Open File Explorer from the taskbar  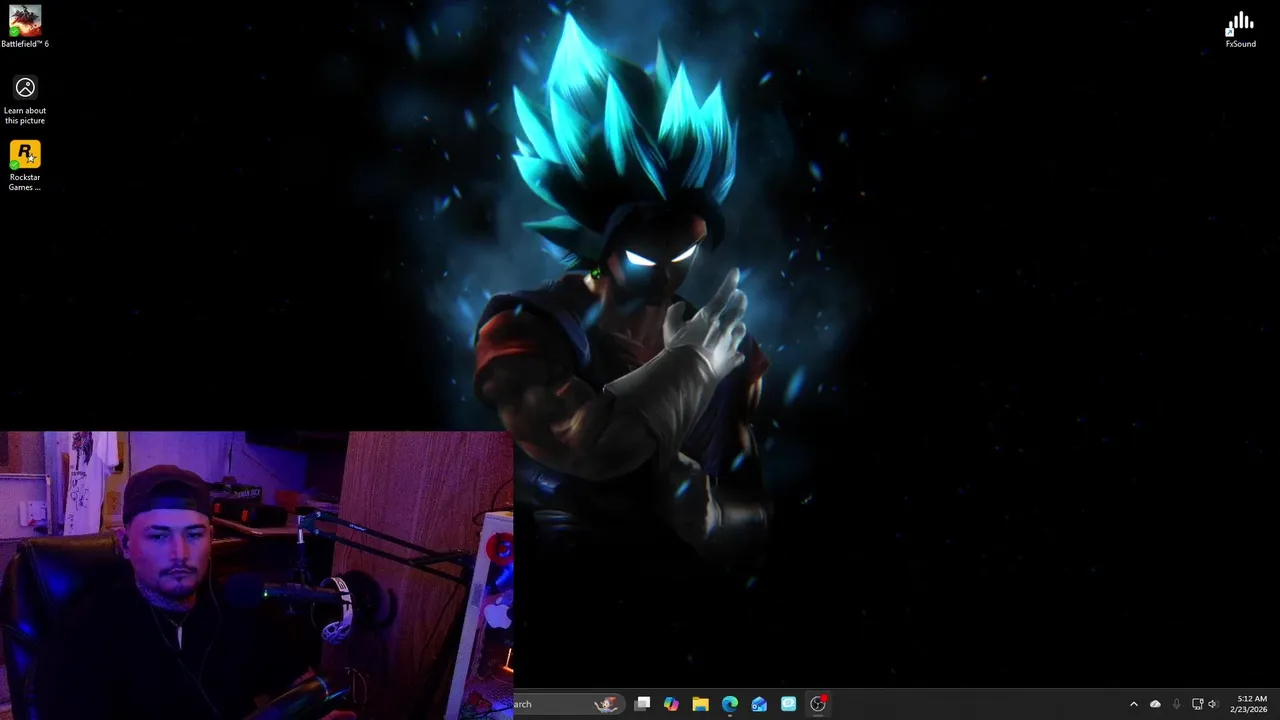(x=700, y=704)
